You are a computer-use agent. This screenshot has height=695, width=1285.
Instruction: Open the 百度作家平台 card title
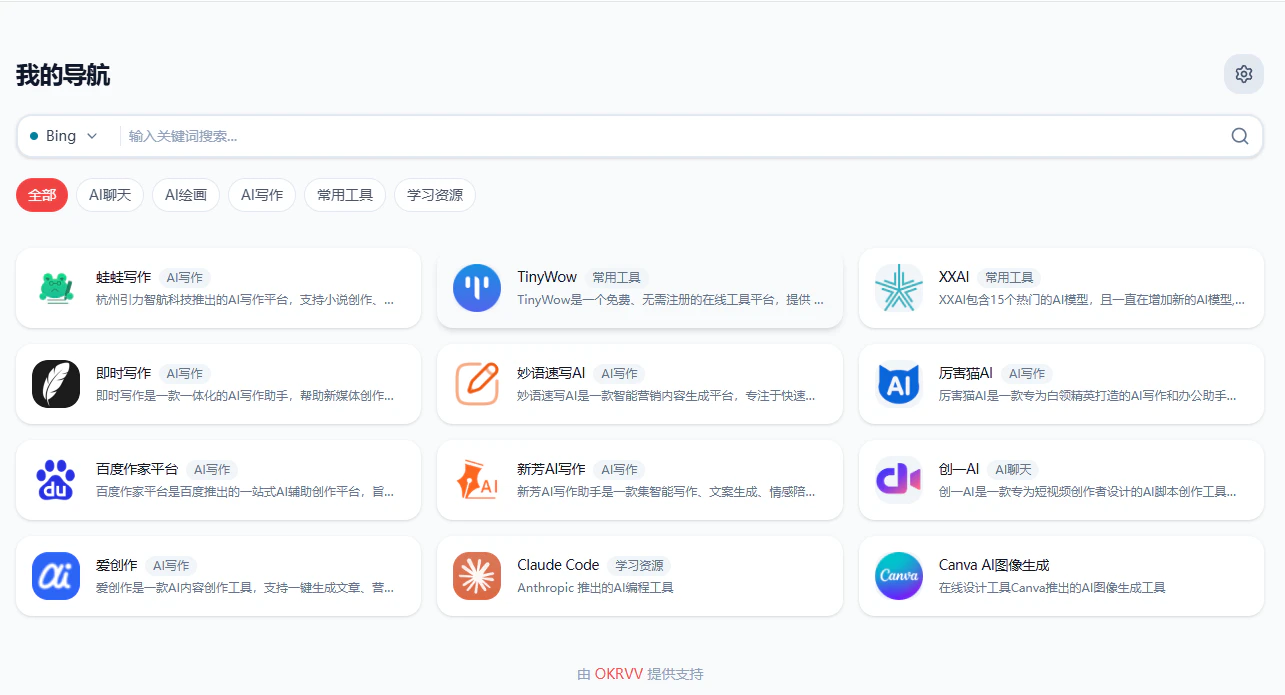[x=137, y=469]
